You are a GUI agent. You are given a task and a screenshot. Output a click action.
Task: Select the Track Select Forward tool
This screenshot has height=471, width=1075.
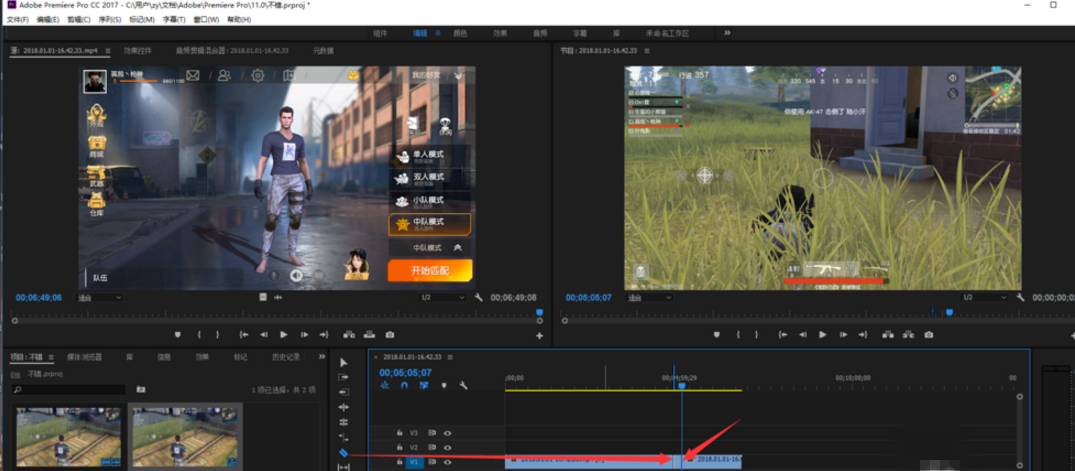pos(343,377)
